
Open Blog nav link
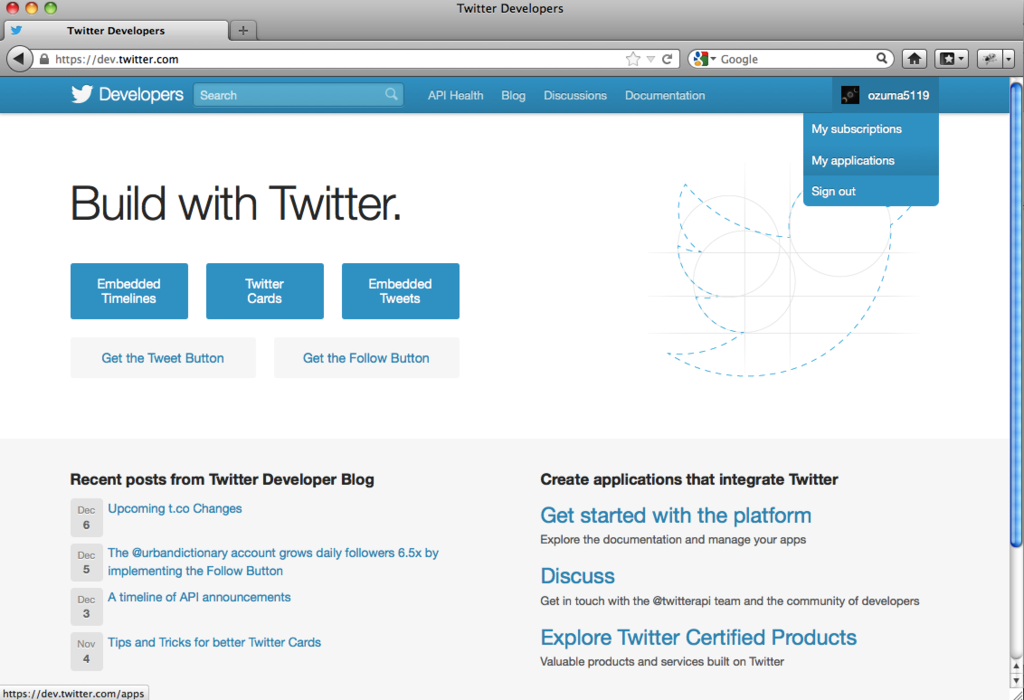(513, 95)
